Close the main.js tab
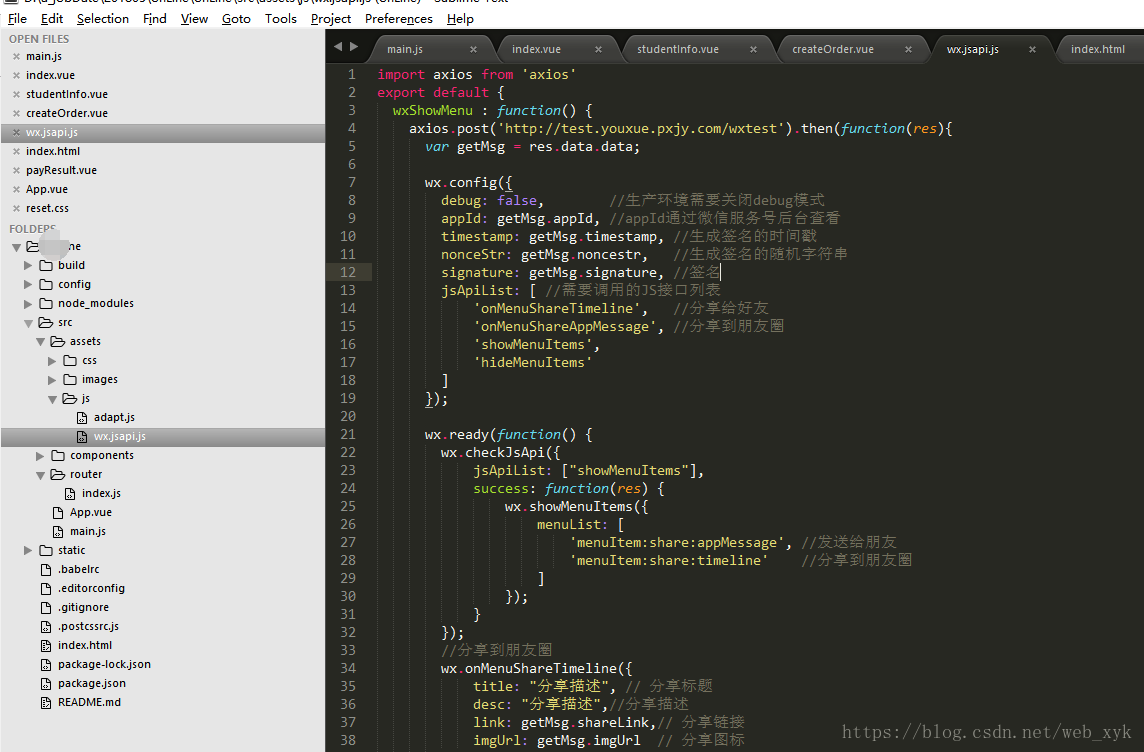 474,50
